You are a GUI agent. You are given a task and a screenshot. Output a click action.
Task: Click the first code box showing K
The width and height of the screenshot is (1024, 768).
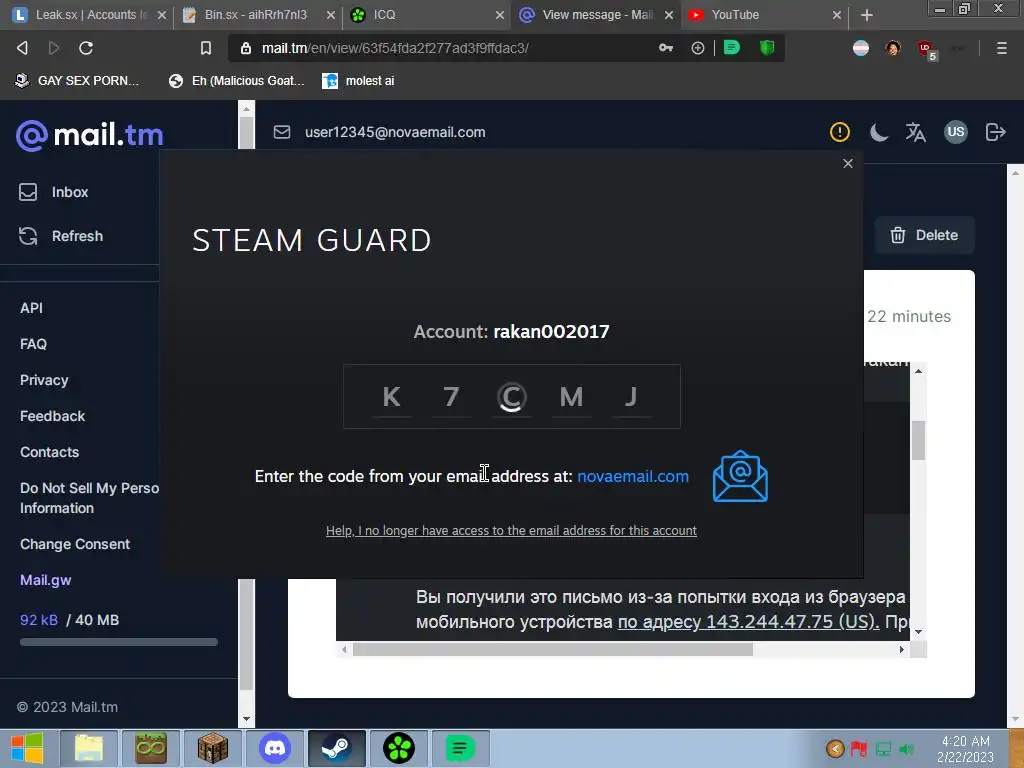(x=391, y=397)
